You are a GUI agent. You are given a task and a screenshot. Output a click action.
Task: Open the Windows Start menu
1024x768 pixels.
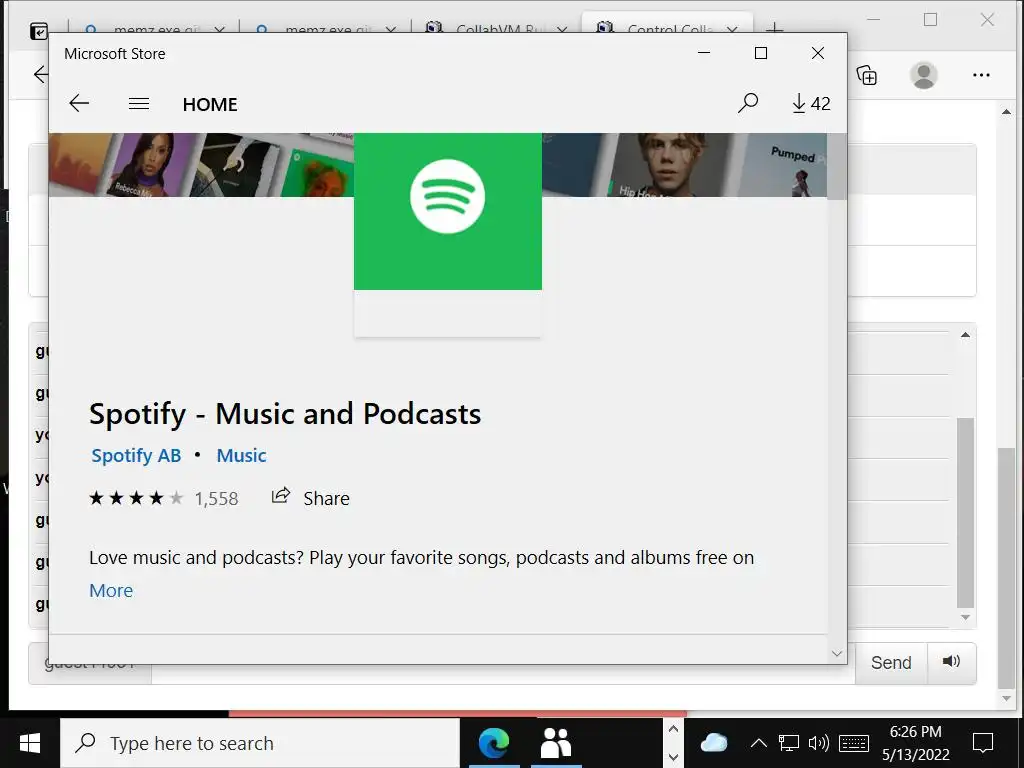point(29,743)
